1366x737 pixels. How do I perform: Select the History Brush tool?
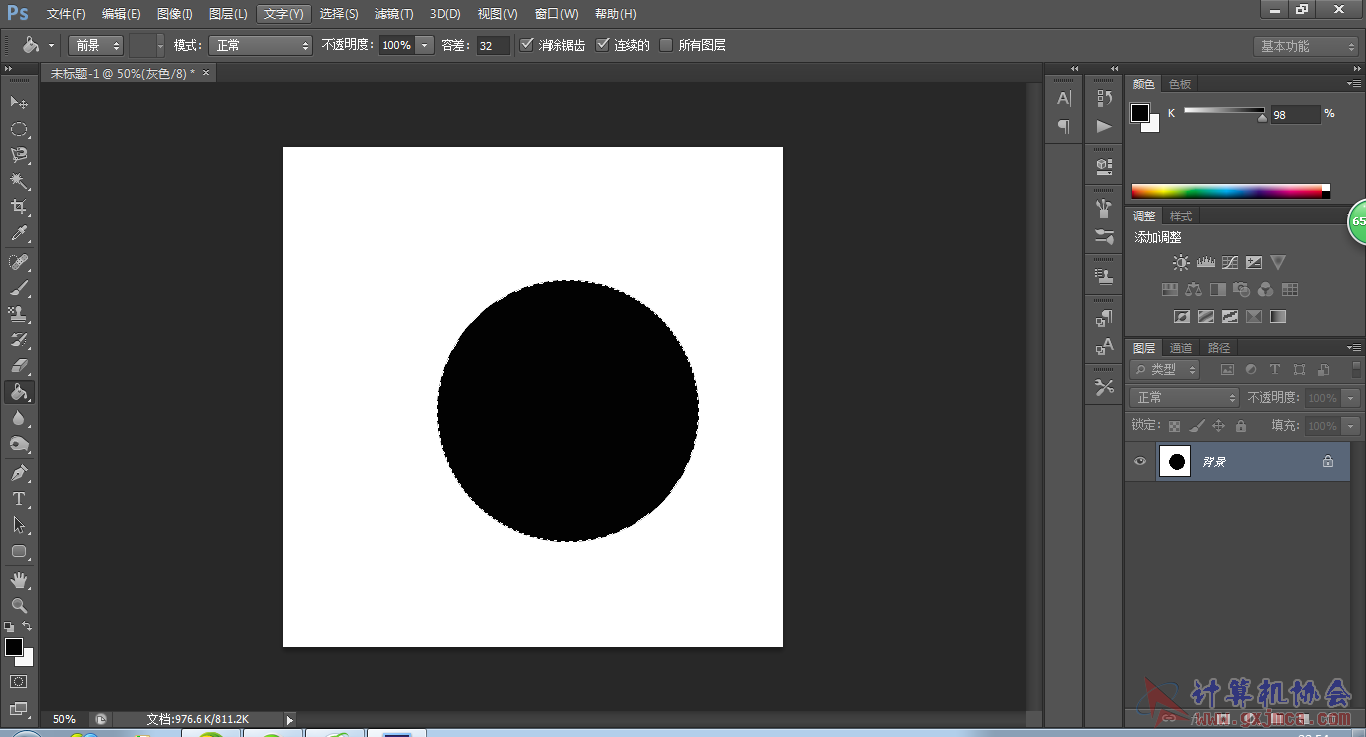coord(19,340)
